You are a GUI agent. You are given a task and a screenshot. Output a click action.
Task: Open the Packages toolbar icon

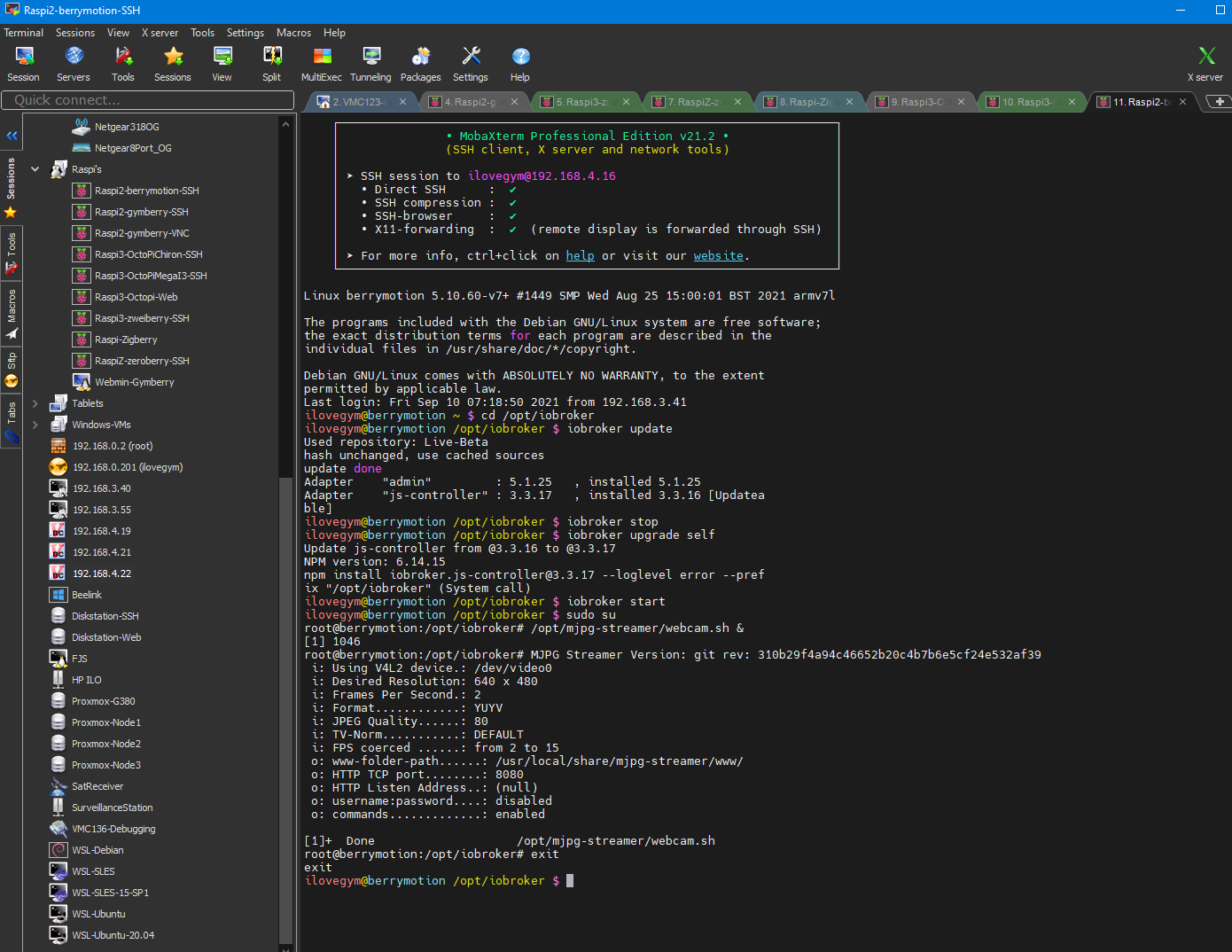pos(421,64)
